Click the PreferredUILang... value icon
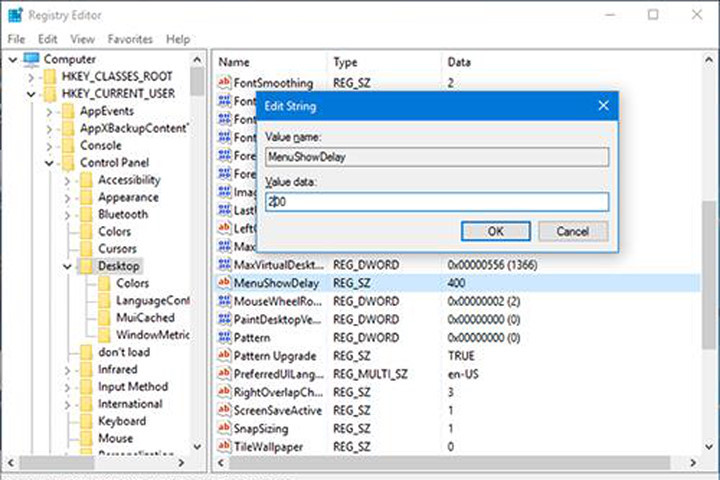 pos(224,374)
